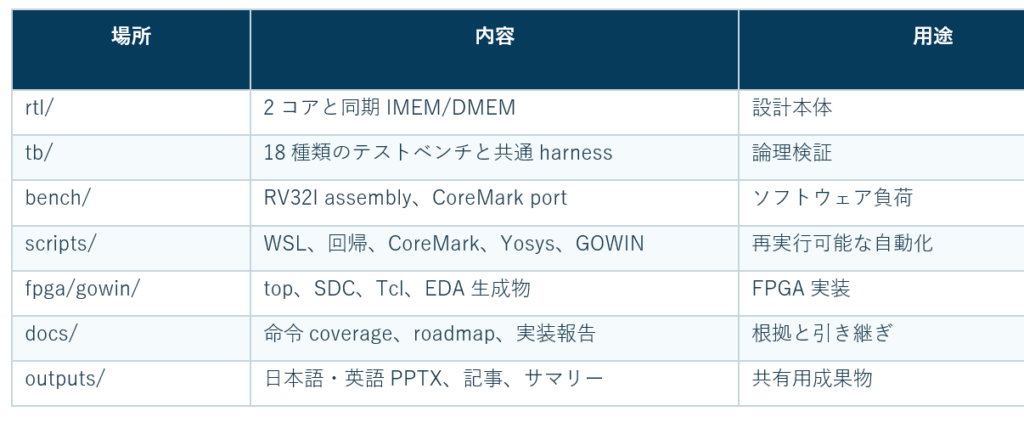Click the ソフトウェア負荷 cell
Image resolution: width=1024 pixels, height=428 pixels.
[881, 203]
